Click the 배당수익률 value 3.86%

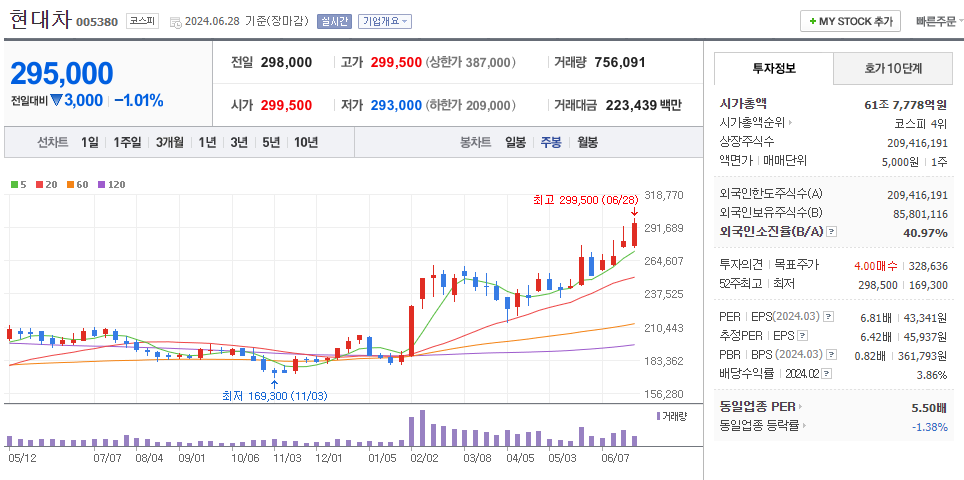(932, 374)
